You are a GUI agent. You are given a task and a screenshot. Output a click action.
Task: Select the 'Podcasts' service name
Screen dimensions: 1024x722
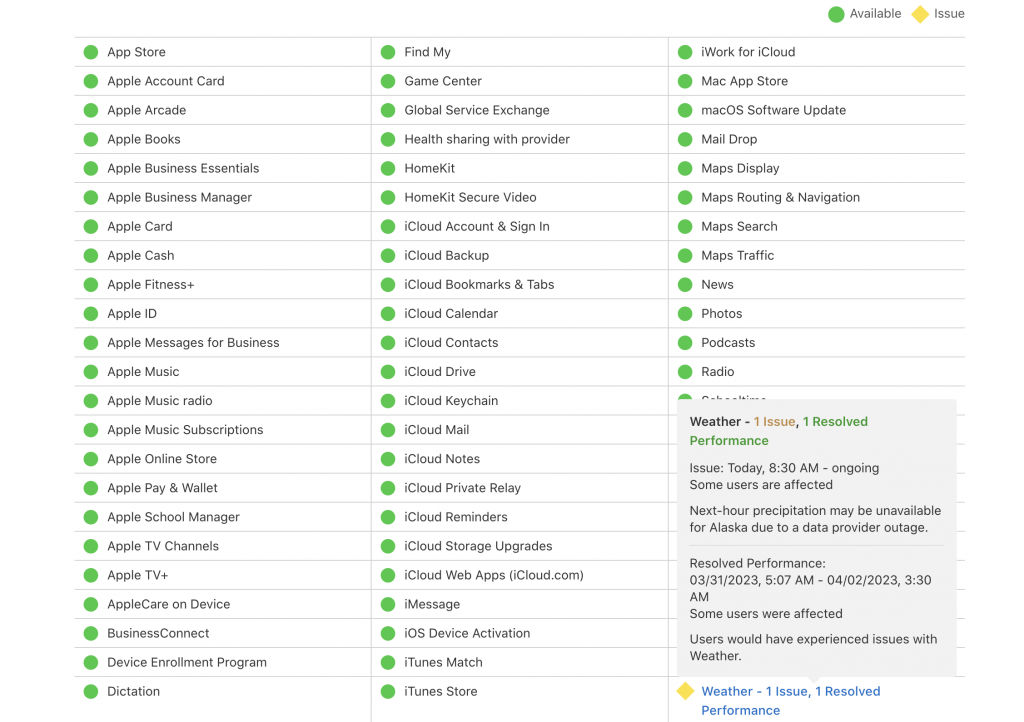pos(728,343)
